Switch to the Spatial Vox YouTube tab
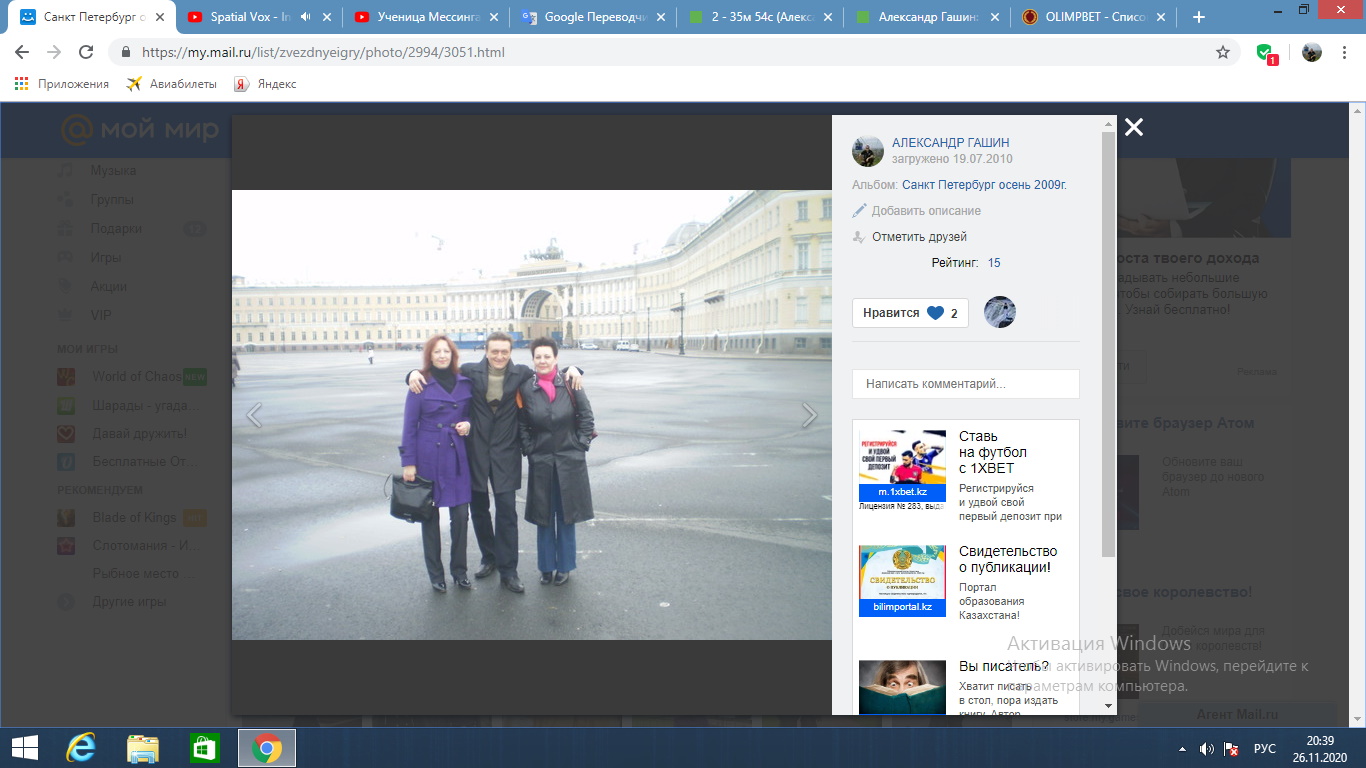The height and width of the screenshot is (768, 1366). point(247,17)
